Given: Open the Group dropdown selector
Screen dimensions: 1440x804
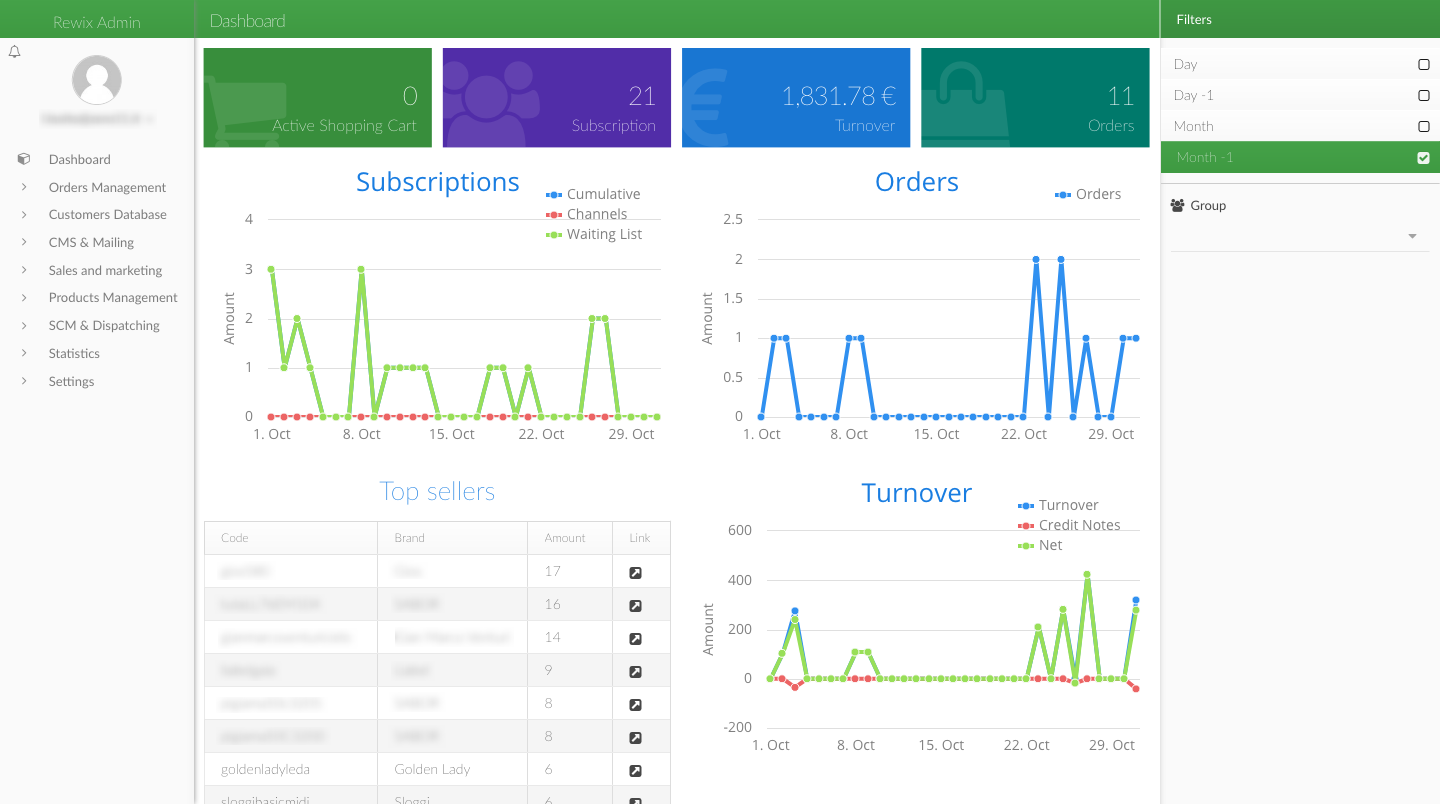Looking at the screenshot, I should [x=1300, y=236].
